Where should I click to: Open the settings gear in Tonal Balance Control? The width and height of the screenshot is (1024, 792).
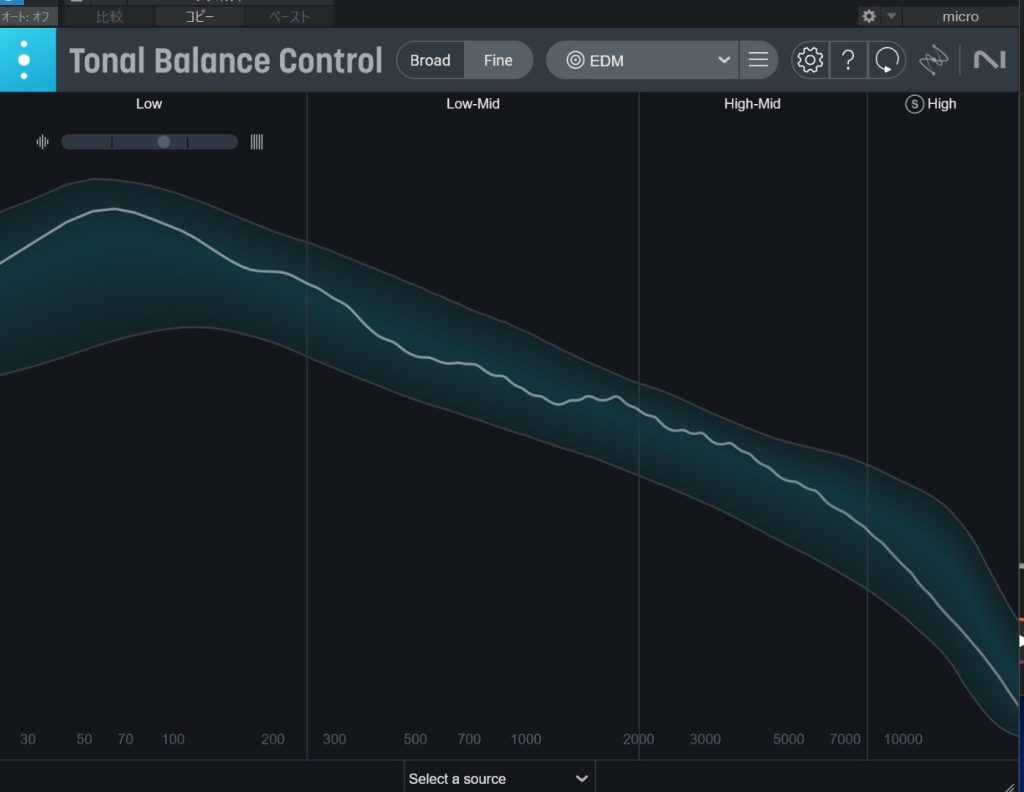(810, 60)
